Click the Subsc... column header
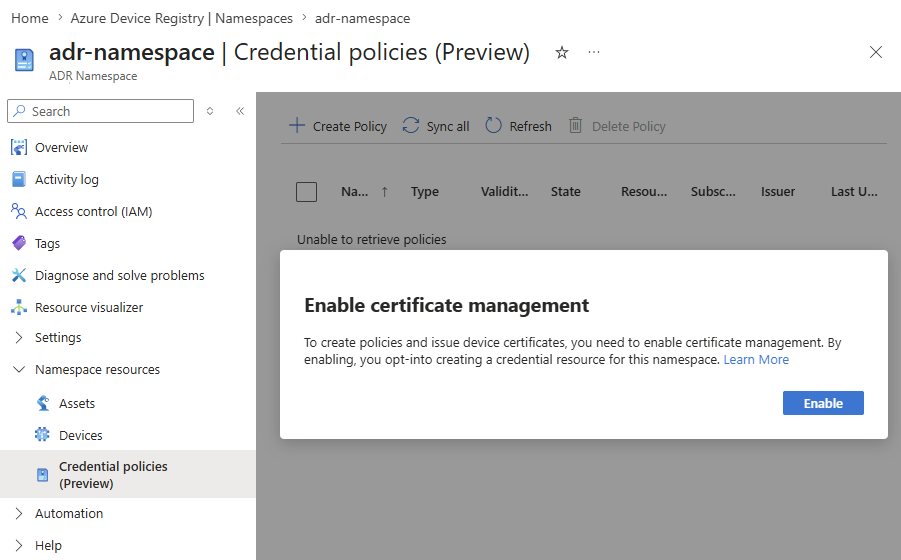 coord(713,192)
